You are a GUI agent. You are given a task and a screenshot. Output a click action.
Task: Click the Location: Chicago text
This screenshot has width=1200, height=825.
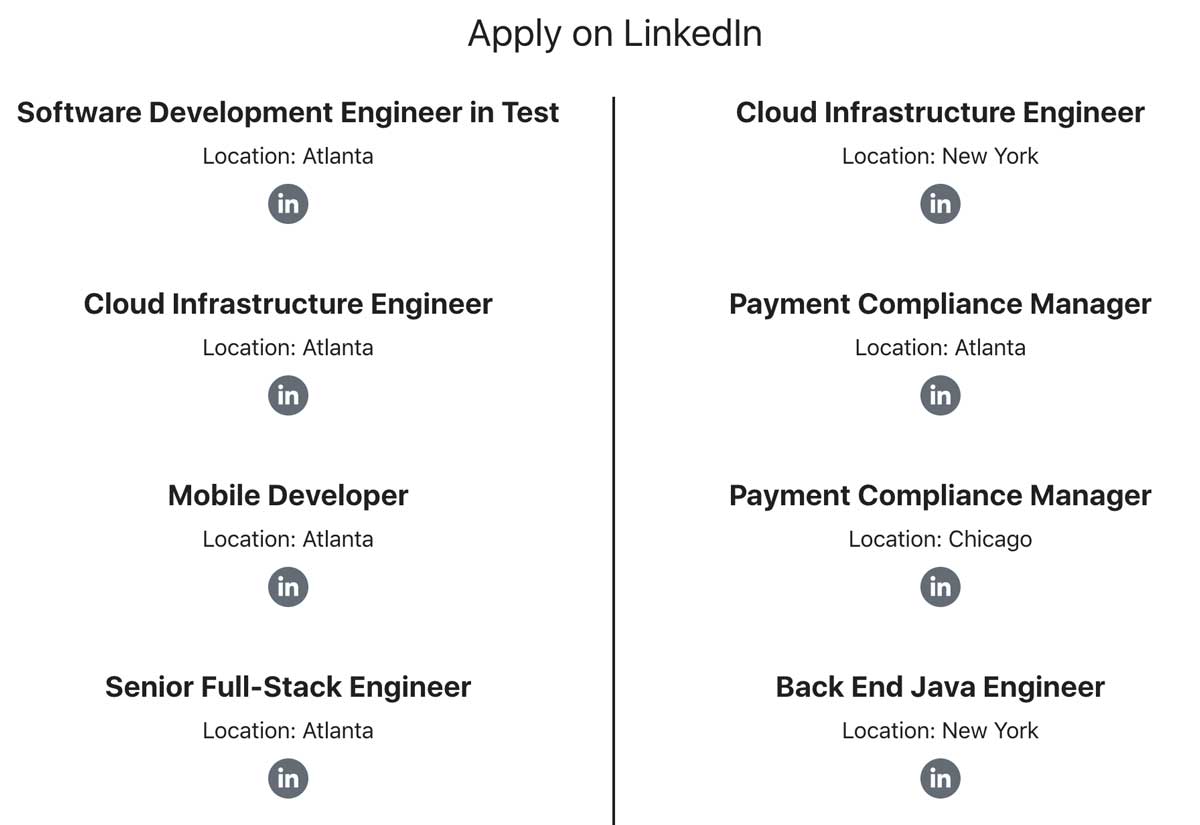(x=940, y=539)
